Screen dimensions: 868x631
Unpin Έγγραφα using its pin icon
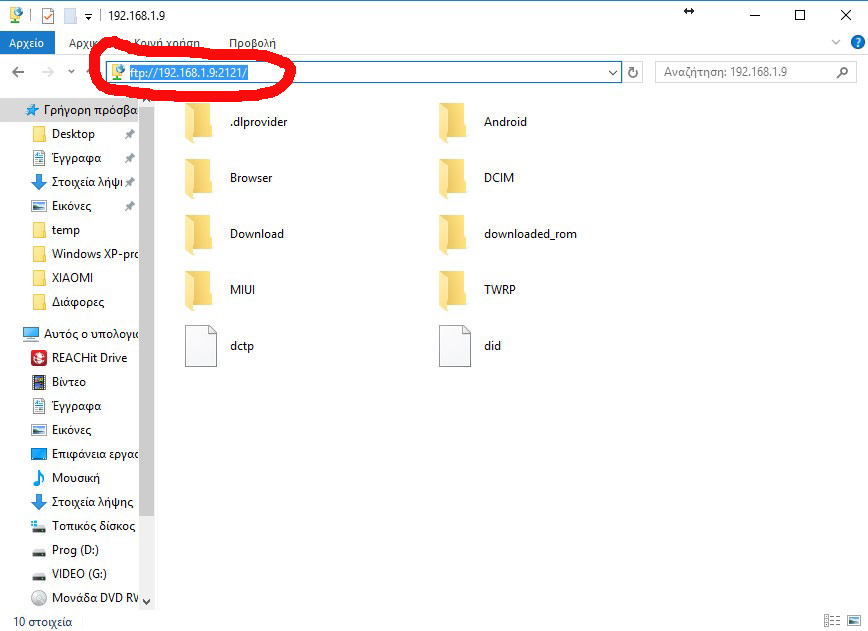click(x=129, y=158)
